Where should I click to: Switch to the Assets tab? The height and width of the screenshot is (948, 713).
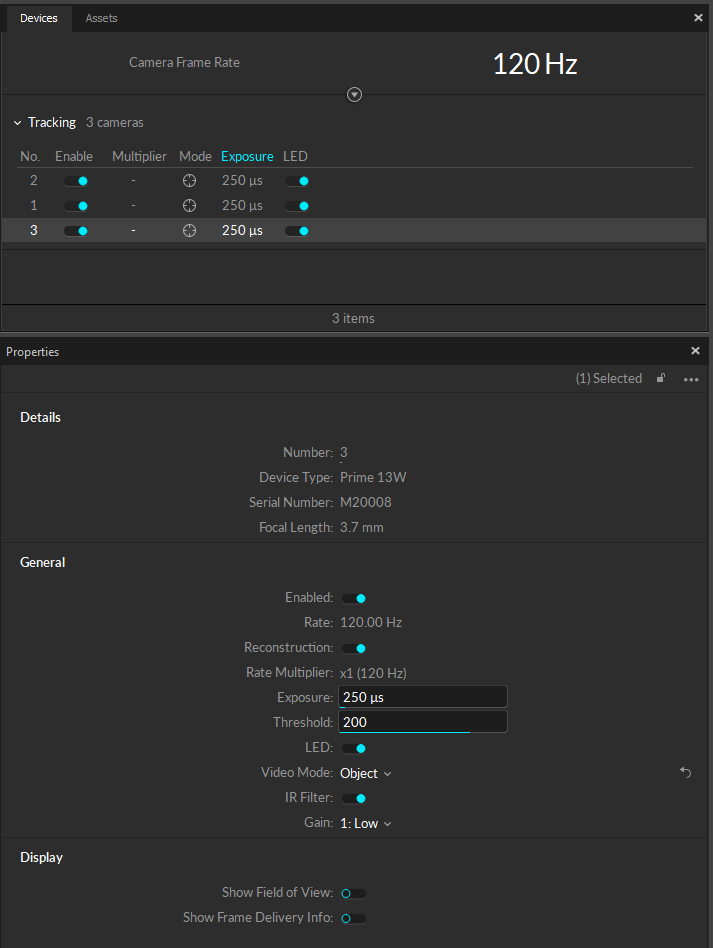(101, 17)
